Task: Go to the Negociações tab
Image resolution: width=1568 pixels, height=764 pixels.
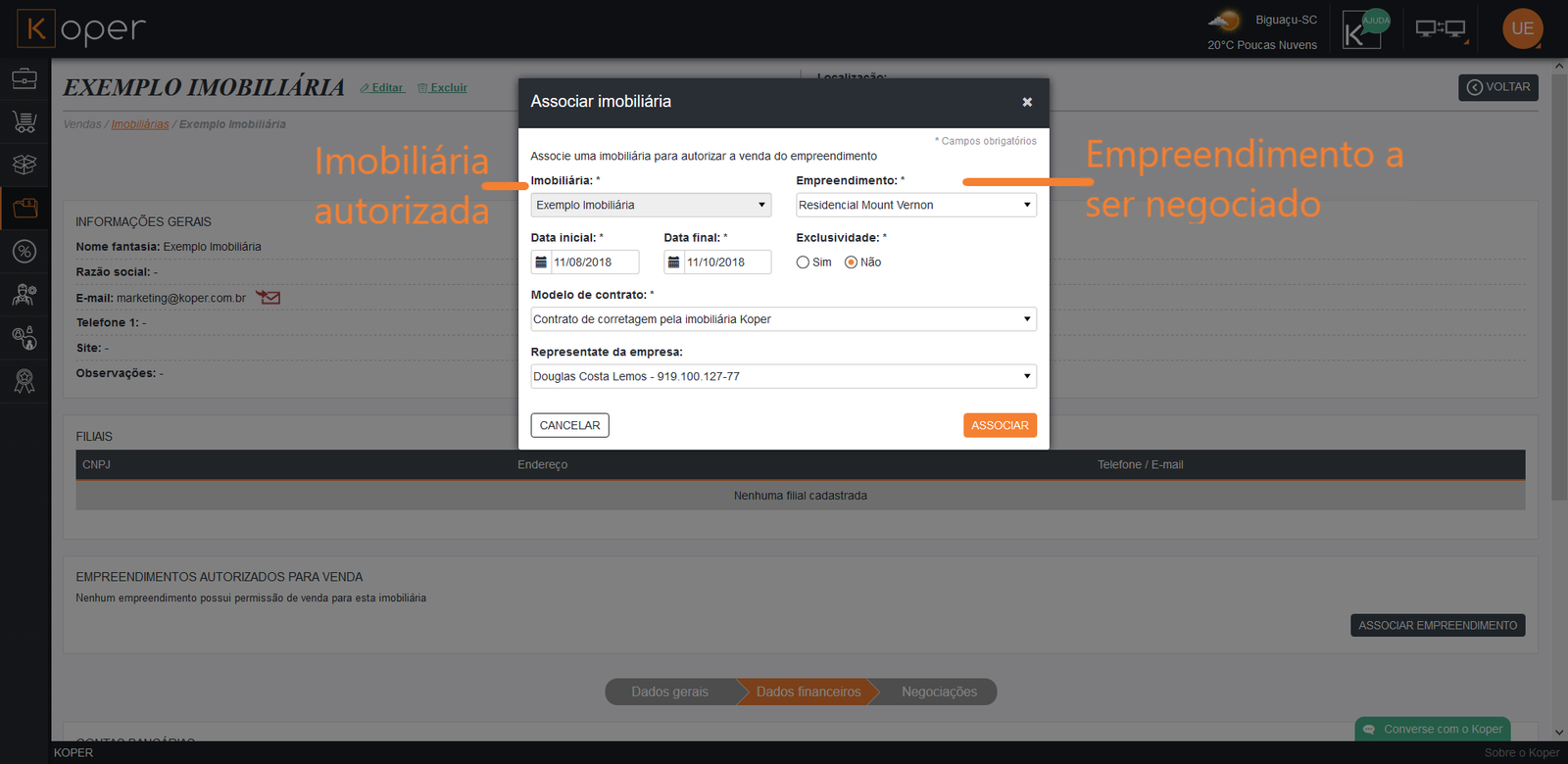Action: point(938,692)
